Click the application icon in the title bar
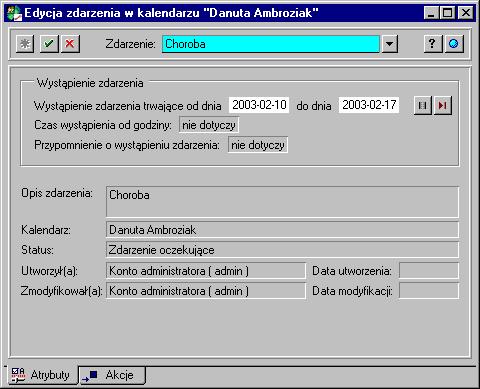The image size is (480, 389). point(14,13)
